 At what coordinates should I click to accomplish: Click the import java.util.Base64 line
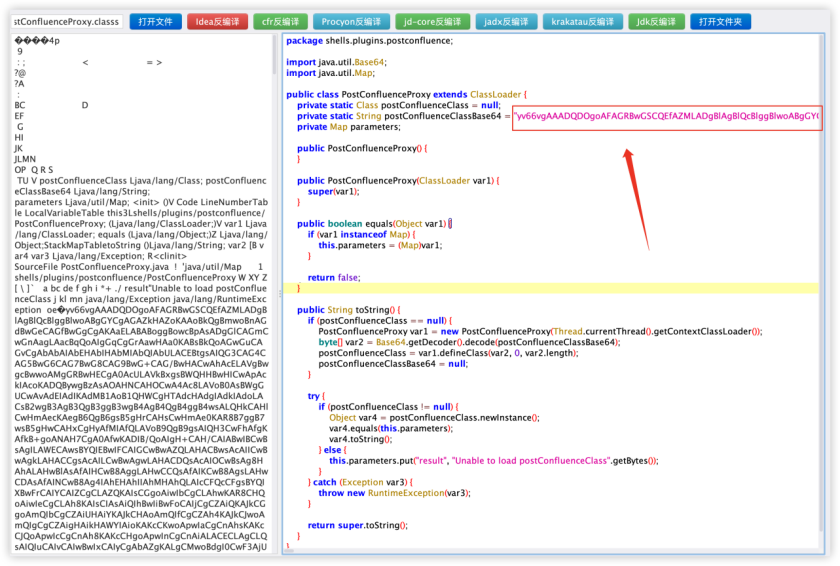pyautogui.click(x=336, y=62)
